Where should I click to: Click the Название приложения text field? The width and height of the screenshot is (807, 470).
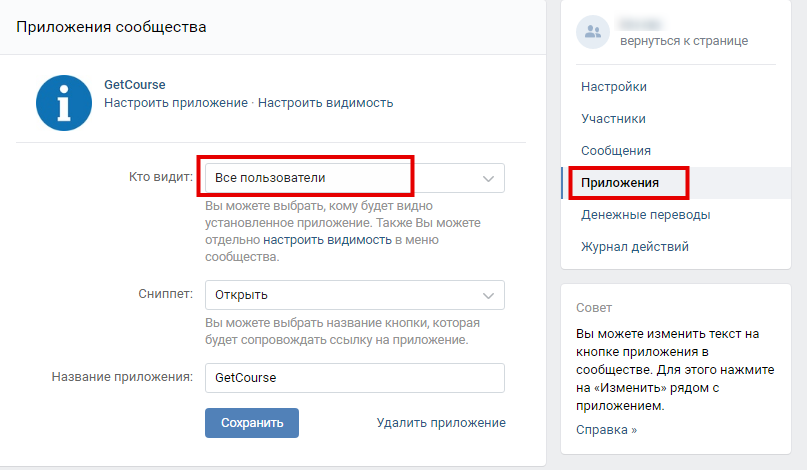[355, 378]
